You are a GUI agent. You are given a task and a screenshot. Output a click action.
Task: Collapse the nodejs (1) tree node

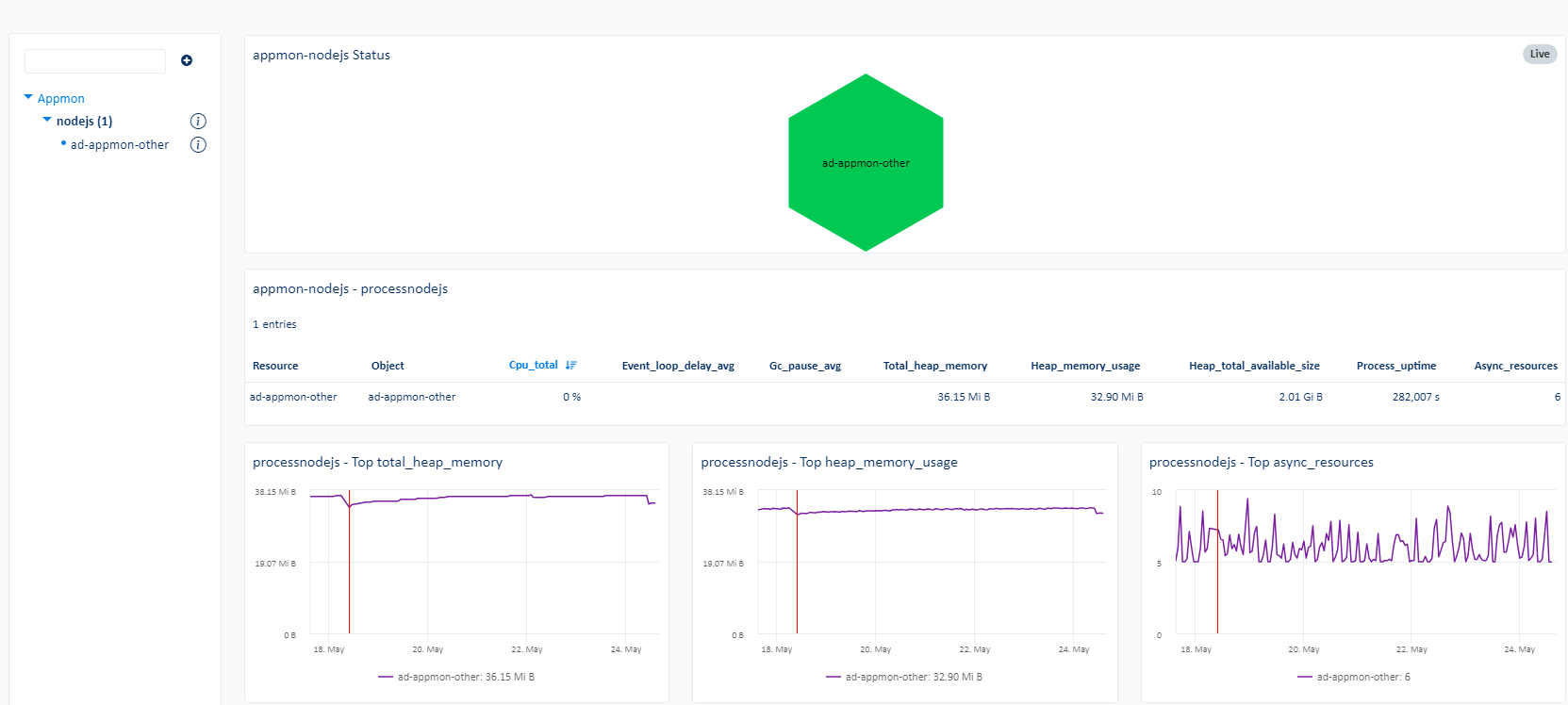click(x=47, y=120)
